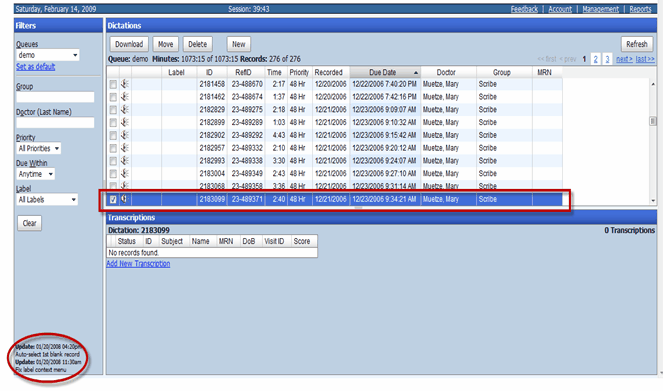
Task: Sort dictations by Doctor column
Action: (448, 72)
